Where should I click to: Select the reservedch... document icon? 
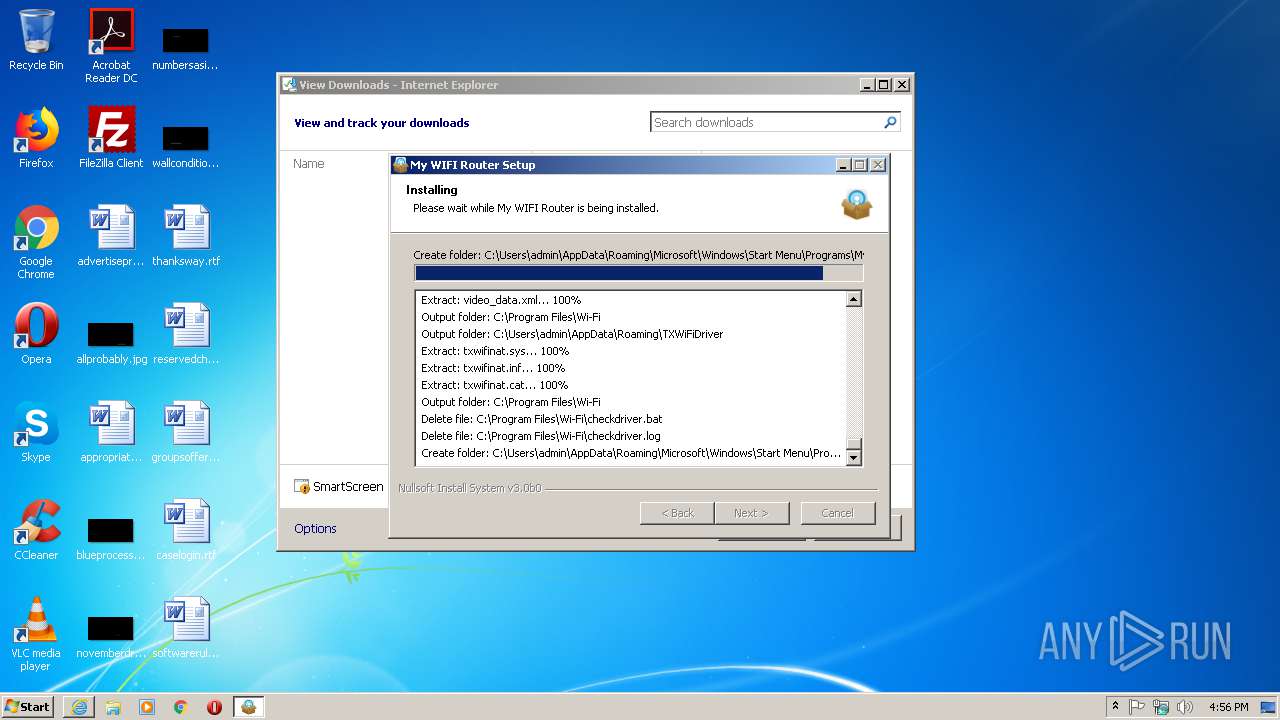[x=186, y=334]
